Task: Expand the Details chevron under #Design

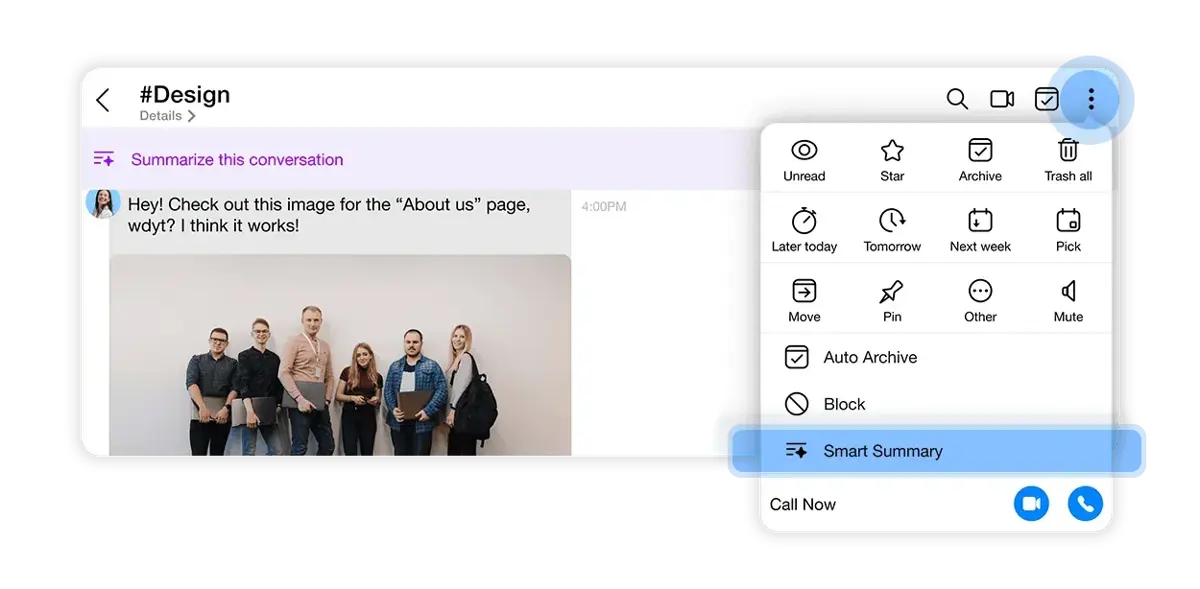Action: tap(191, 116)
